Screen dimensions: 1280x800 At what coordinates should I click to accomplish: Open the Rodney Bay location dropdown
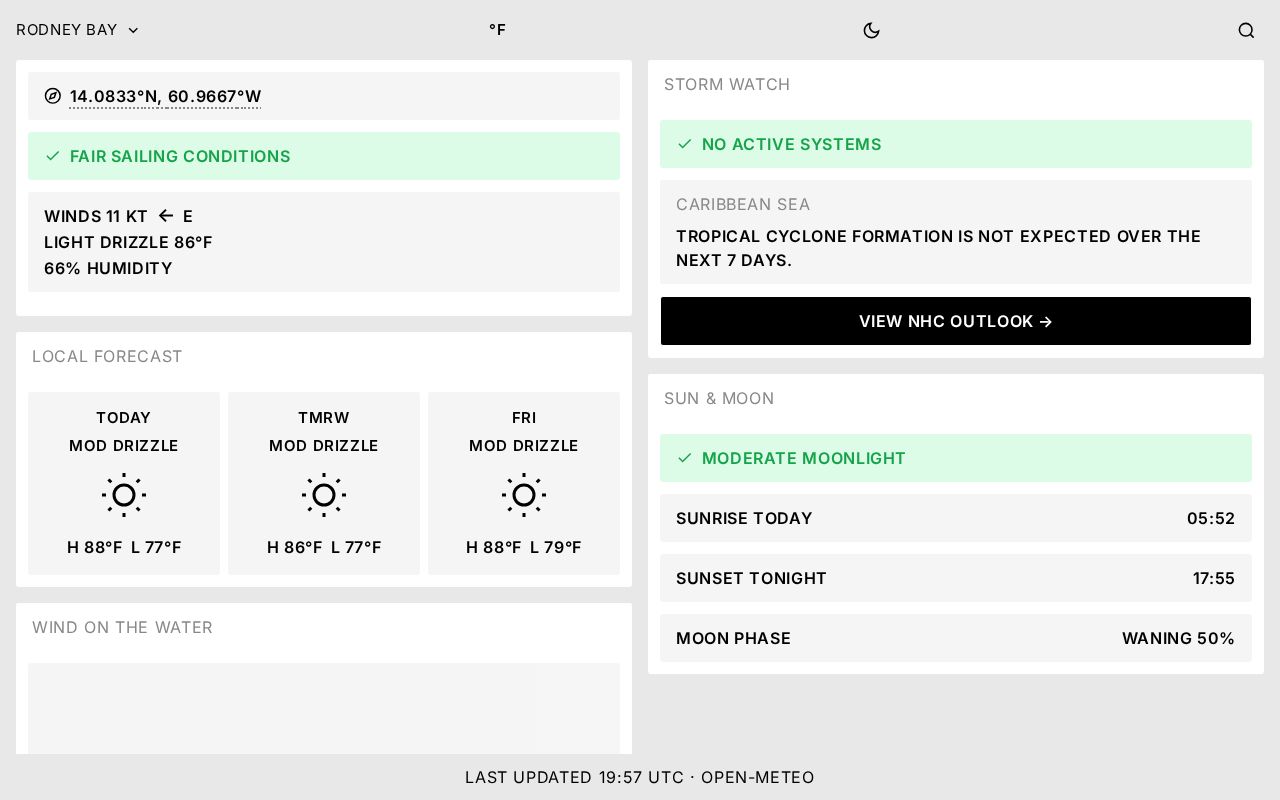pos(77,30)
